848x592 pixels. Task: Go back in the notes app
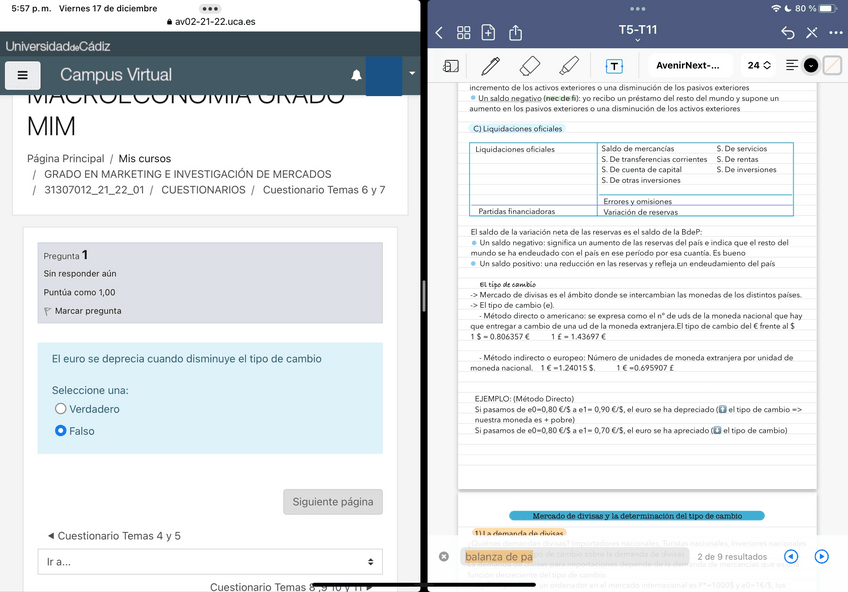[x=439, y=33]
